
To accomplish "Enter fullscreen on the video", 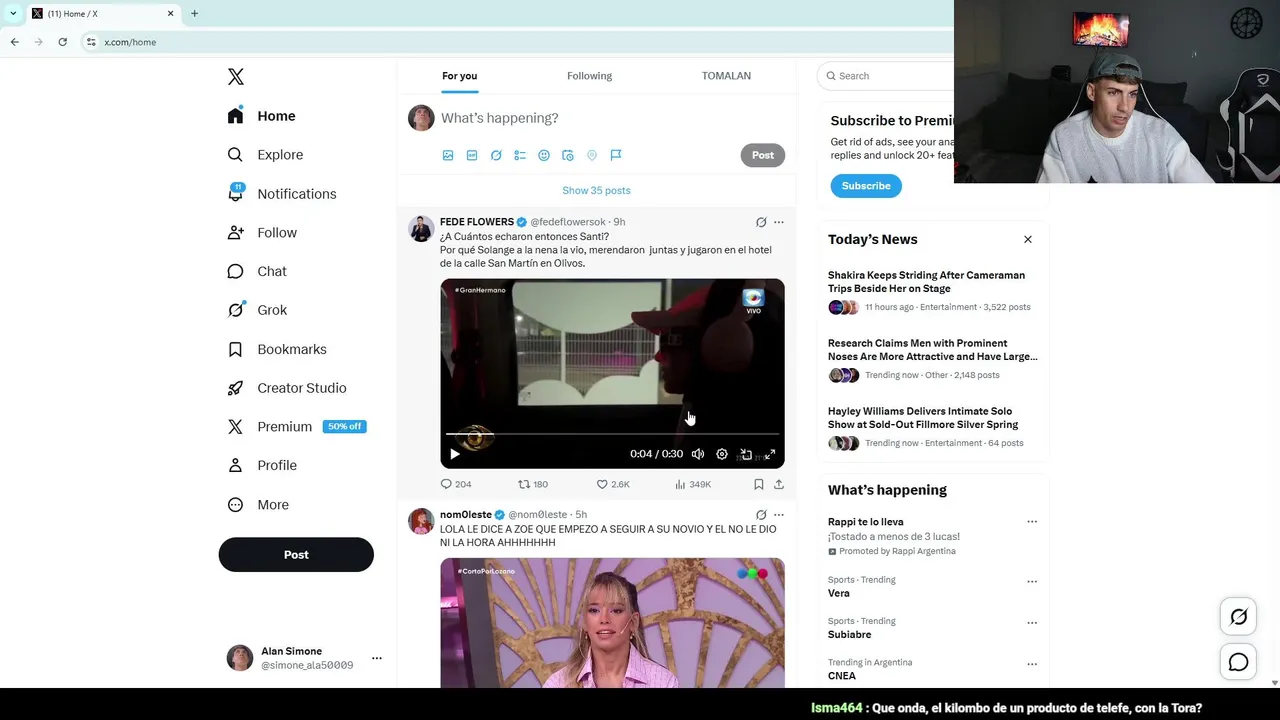I will point(770,454).
